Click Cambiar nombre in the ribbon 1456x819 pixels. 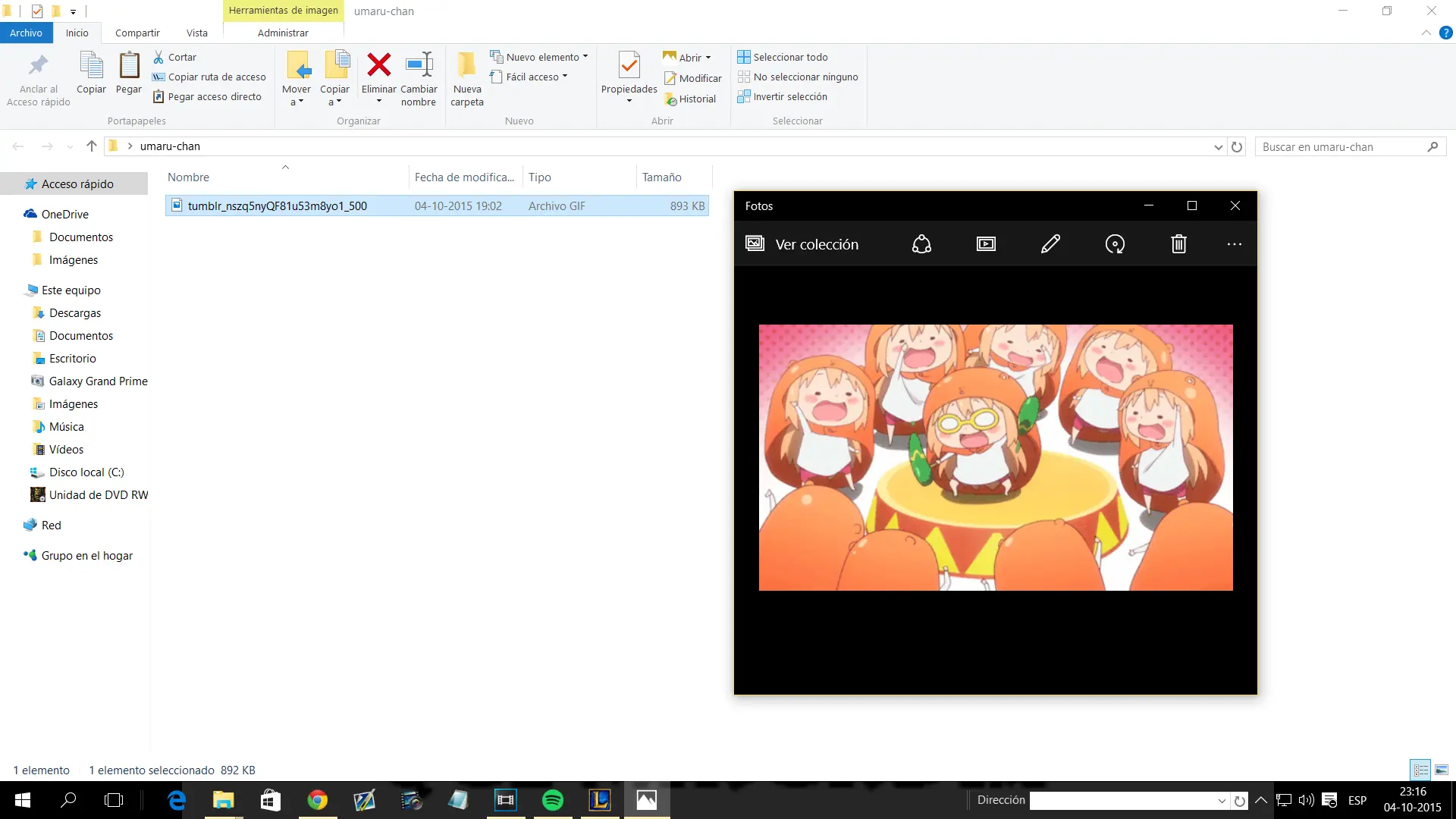tap(419, 80)
